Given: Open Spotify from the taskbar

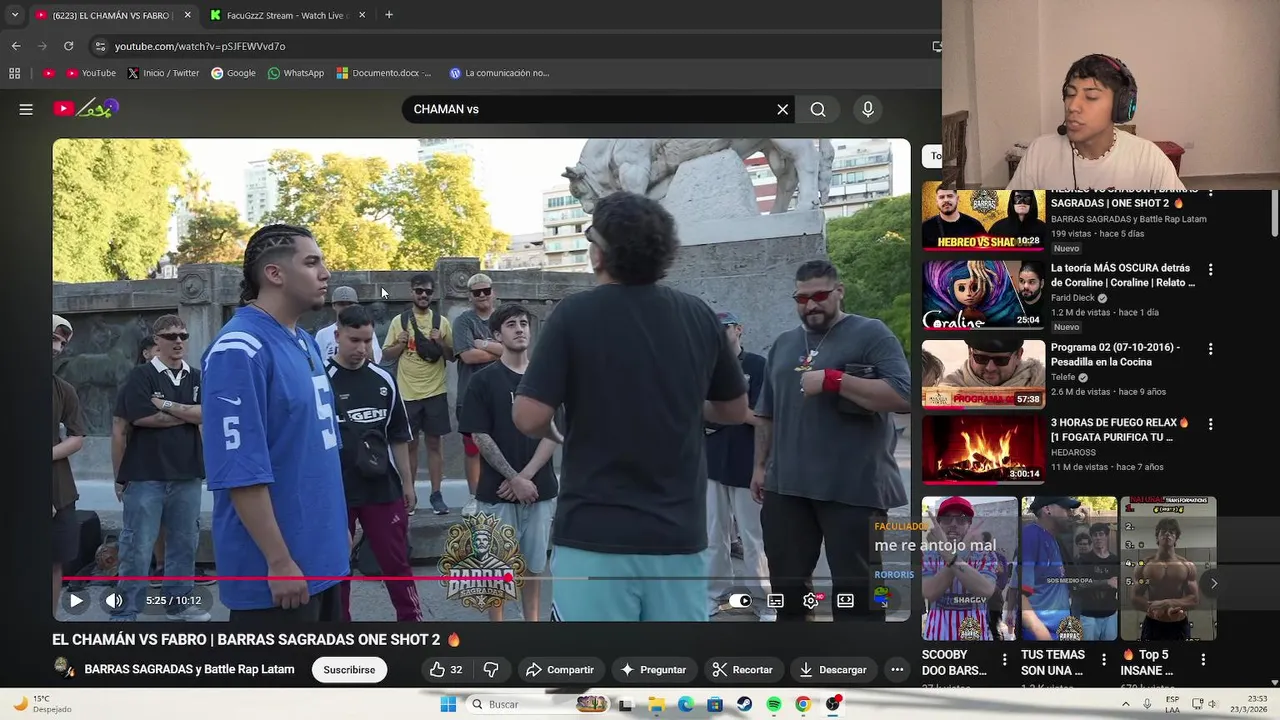Looking at the screenshot, I should click(x=774, y=704).
